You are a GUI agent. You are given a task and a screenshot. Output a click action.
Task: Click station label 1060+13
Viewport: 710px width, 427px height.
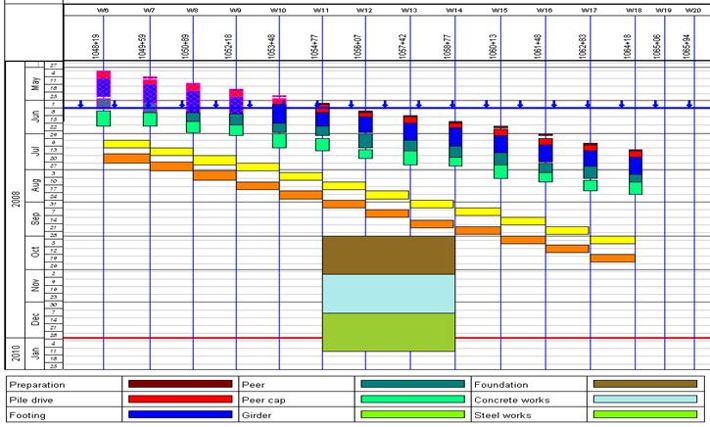pyautogui.click(x=493, y=46)
